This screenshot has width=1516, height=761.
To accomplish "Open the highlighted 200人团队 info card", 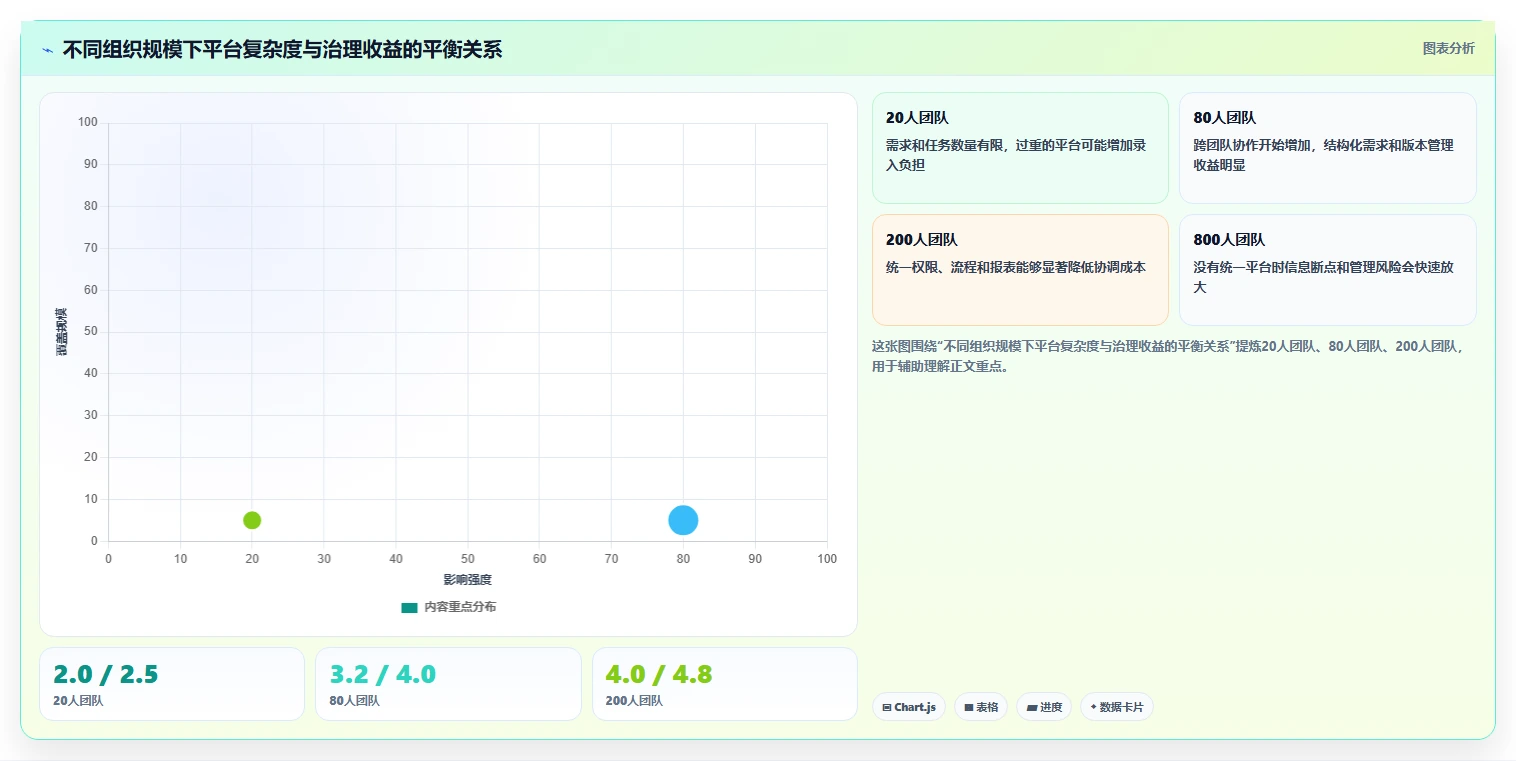I will tap(1020, 270).
